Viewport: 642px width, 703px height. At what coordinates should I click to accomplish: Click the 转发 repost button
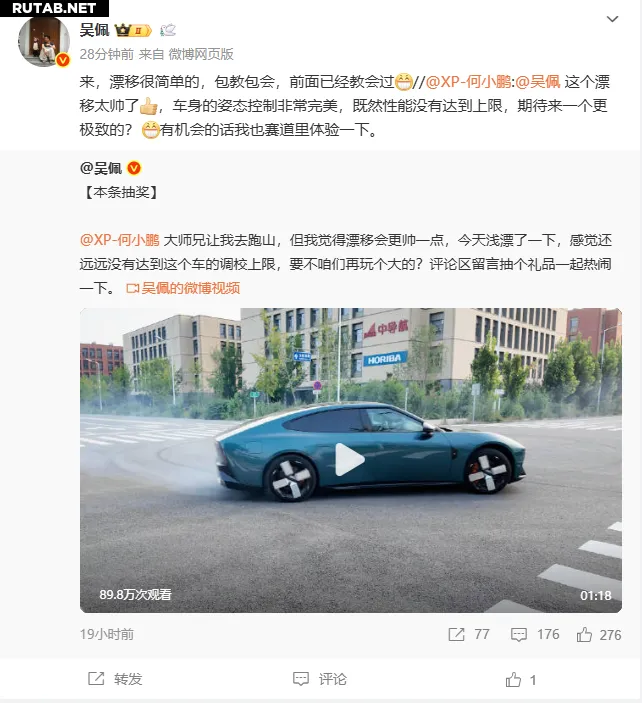115,679
